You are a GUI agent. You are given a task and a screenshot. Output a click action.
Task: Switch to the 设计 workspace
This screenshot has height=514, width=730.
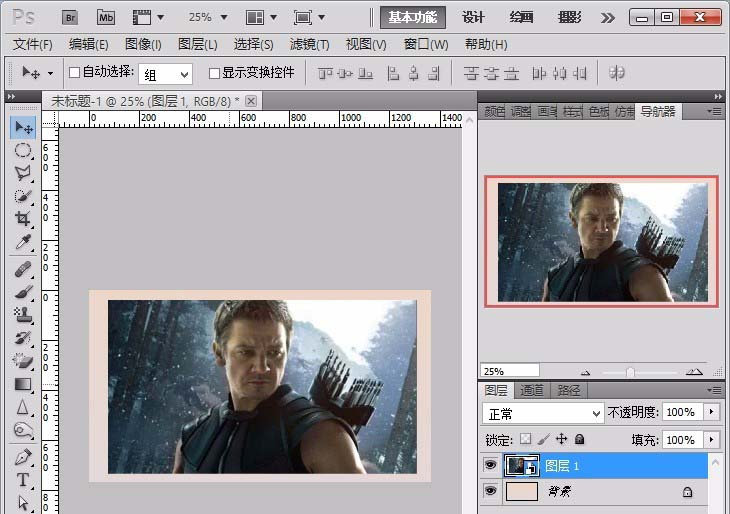(473, 17)
